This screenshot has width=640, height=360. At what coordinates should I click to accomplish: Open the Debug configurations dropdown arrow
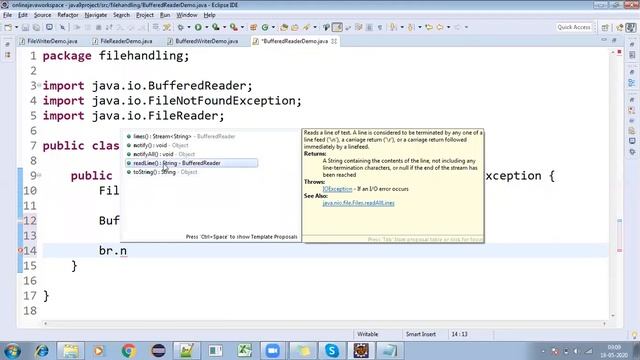pos(189,27)
